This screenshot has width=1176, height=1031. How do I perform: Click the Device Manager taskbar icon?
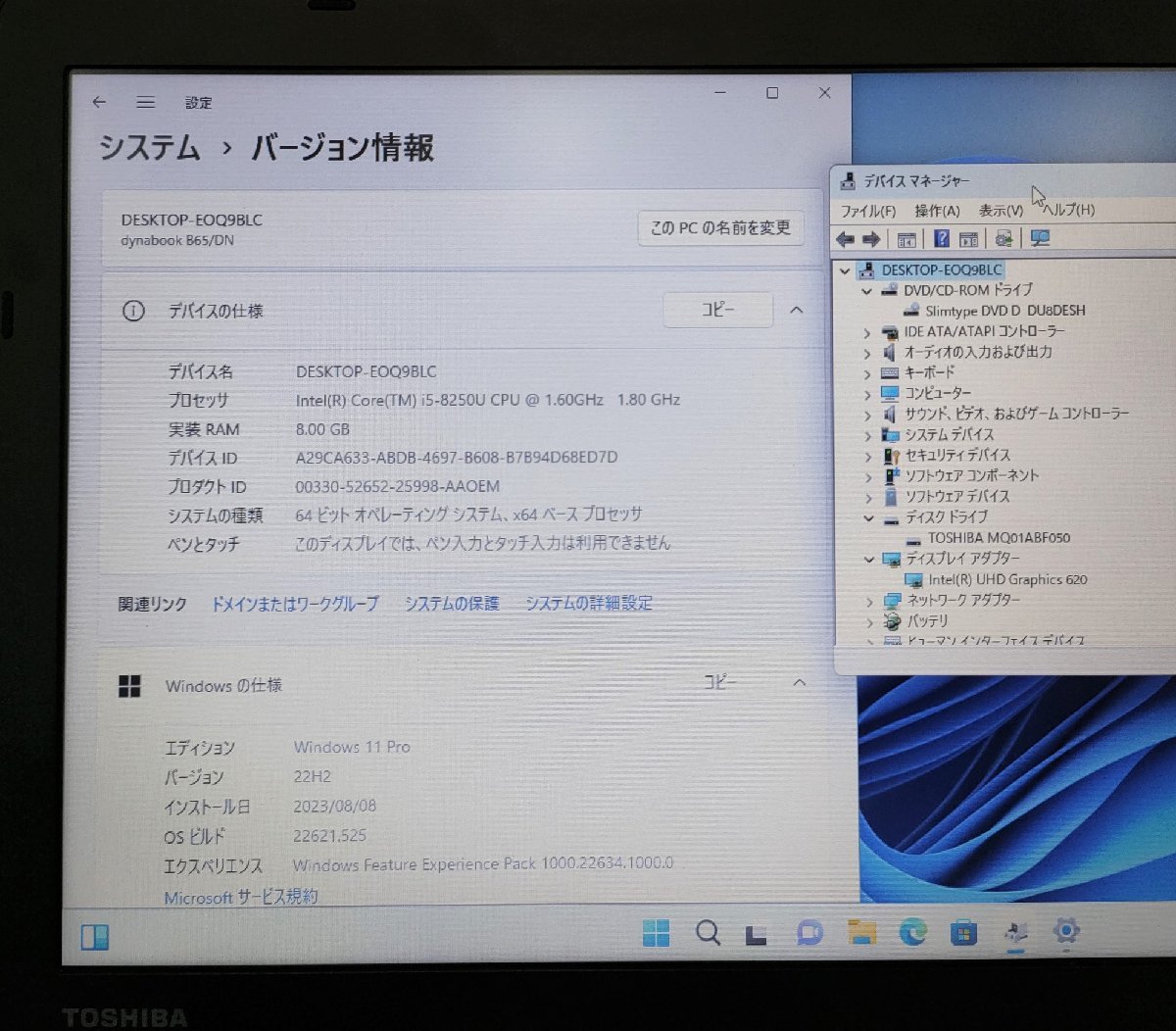(1015, 932)
